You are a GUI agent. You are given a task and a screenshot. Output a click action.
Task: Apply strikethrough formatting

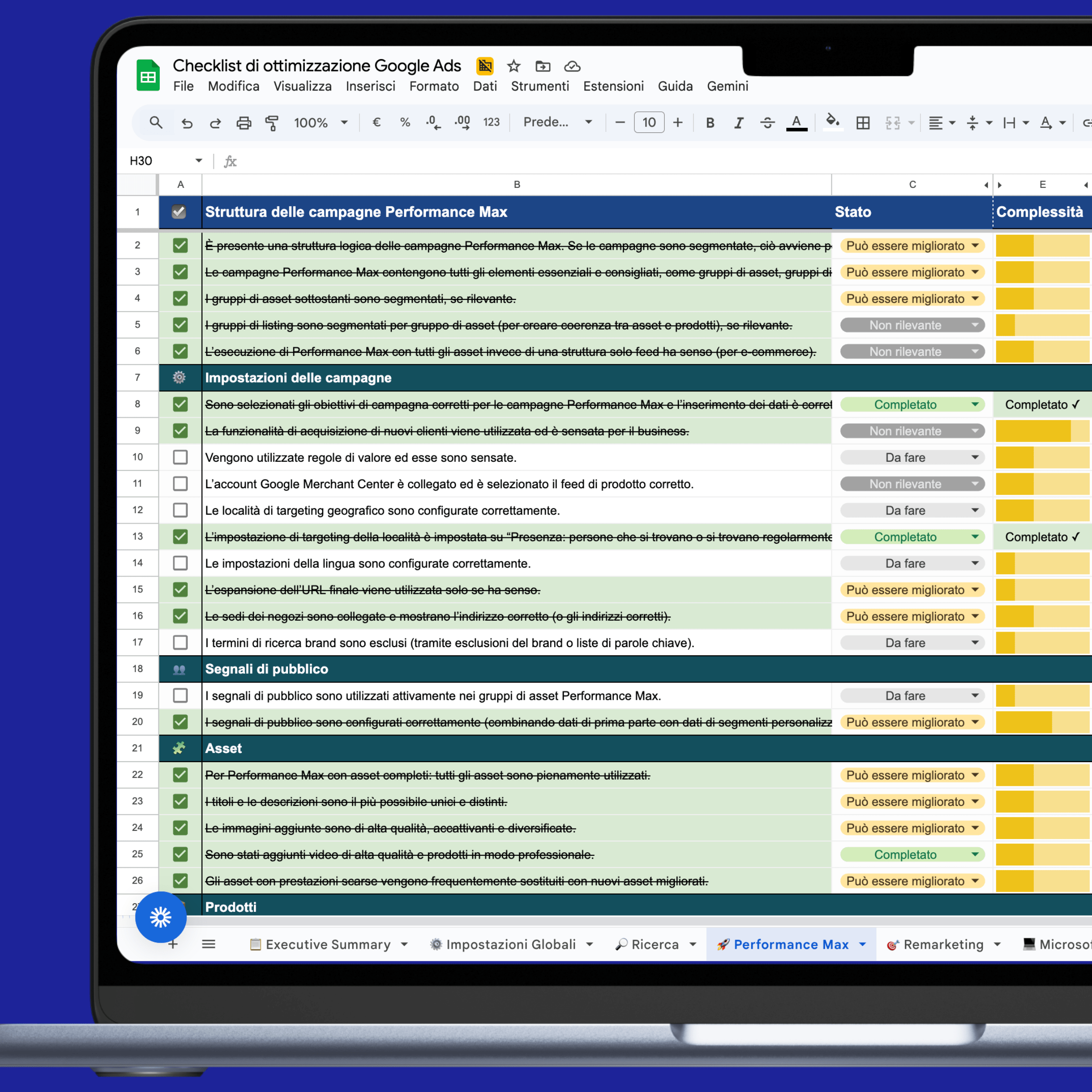[768, 122]
